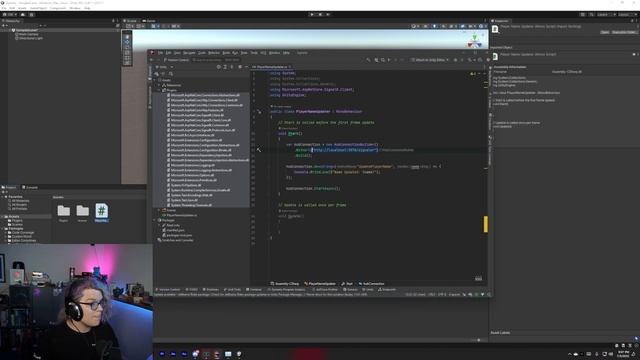Image resolution: width=640 pixels, height=360 pixels.
Task: Switch to the Game tab in Unity
Action: [149, 20]
